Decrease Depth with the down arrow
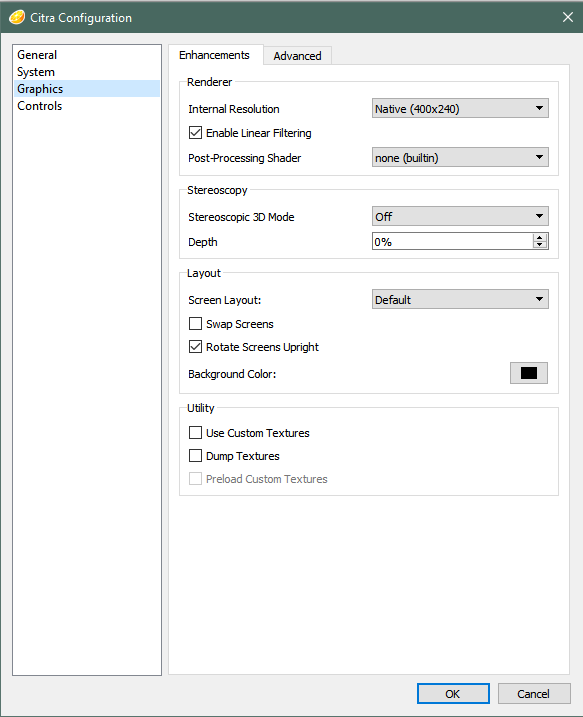 (540, 245)
